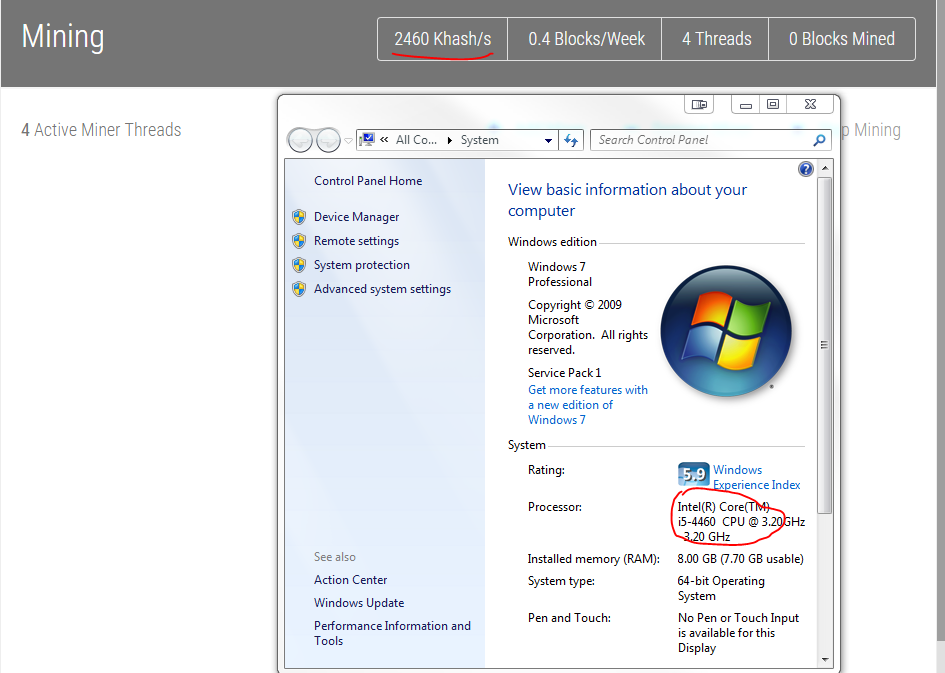Open Device Manager link

coord(356,217)
